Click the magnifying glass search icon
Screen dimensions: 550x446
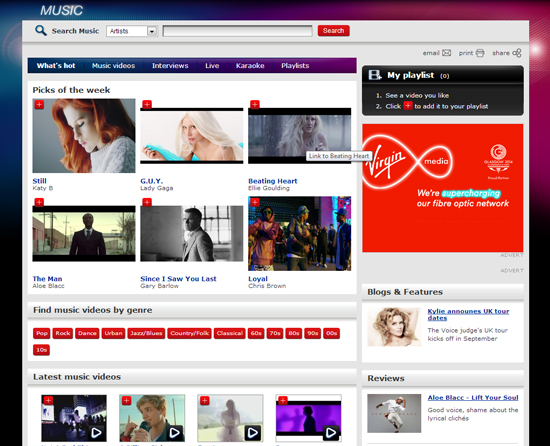[x=41, y=31]
